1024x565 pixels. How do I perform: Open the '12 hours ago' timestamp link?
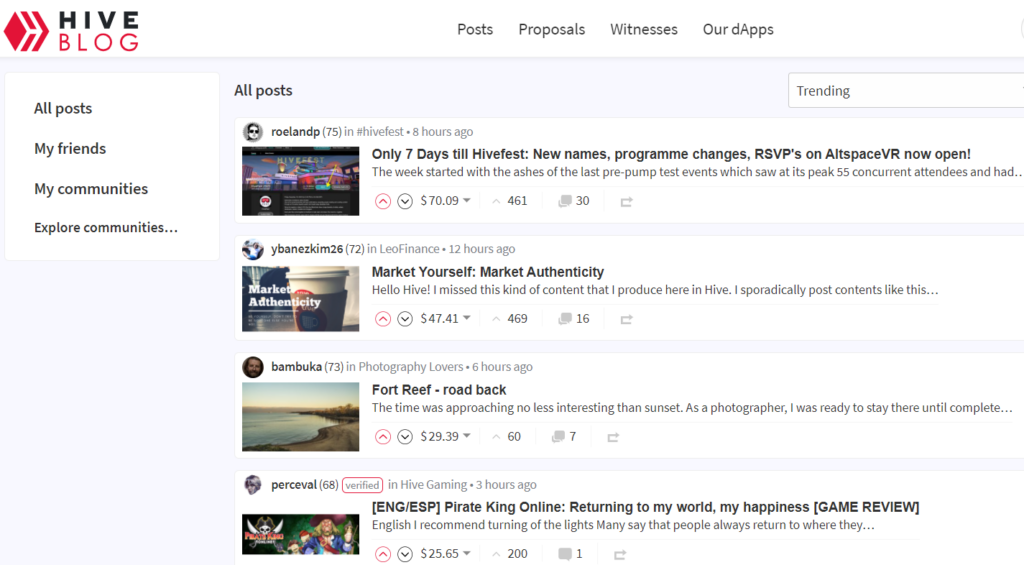pos(482,249)
